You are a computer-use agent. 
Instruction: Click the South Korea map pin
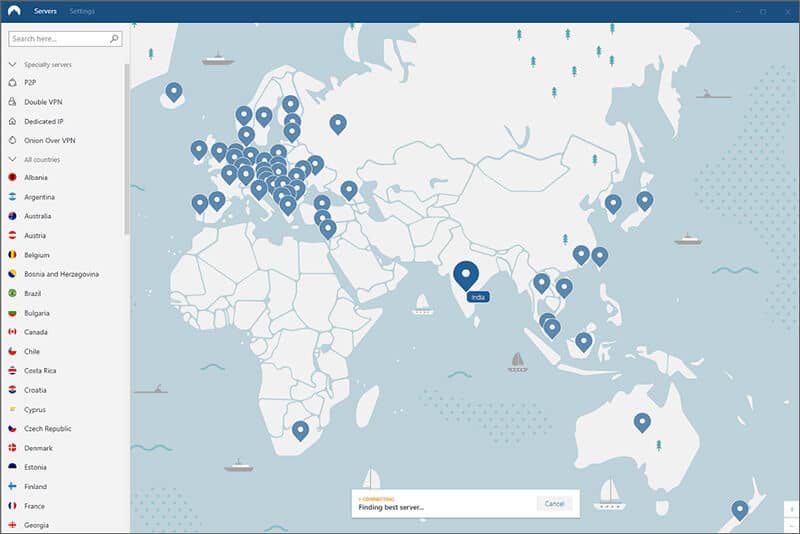613,204
